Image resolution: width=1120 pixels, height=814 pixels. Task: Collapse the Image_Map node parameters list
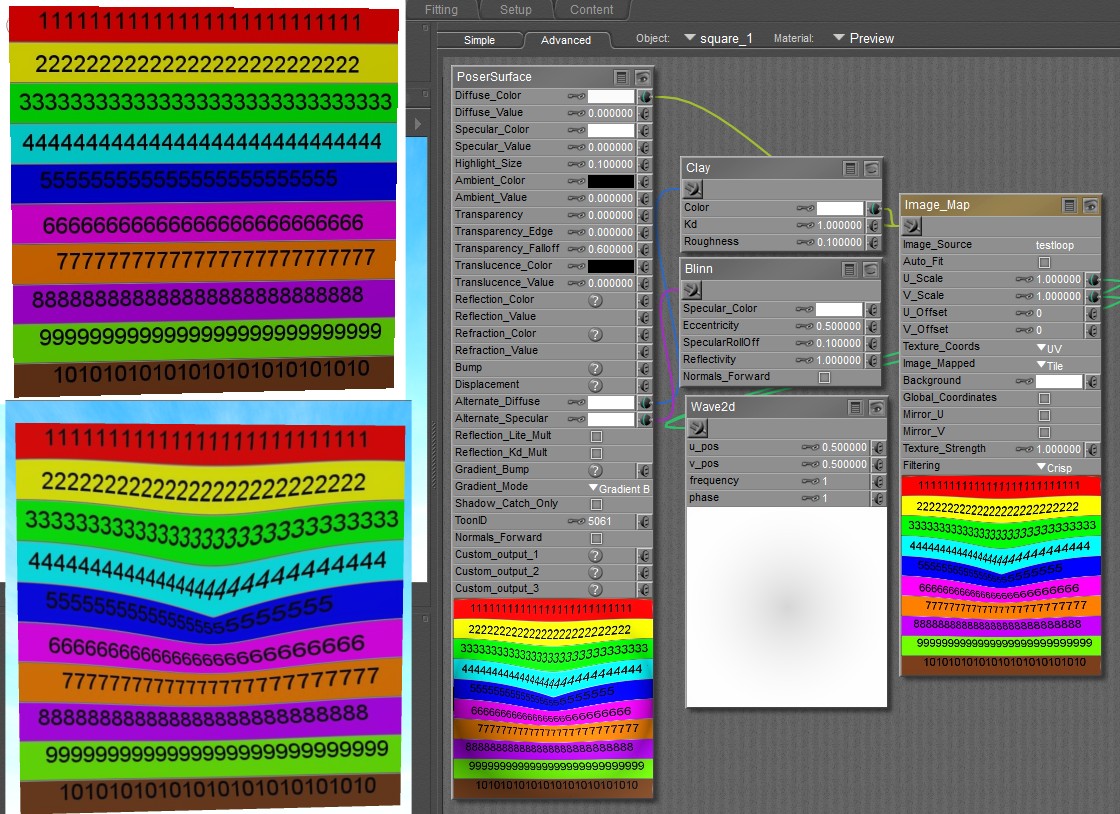[1069, 205]
